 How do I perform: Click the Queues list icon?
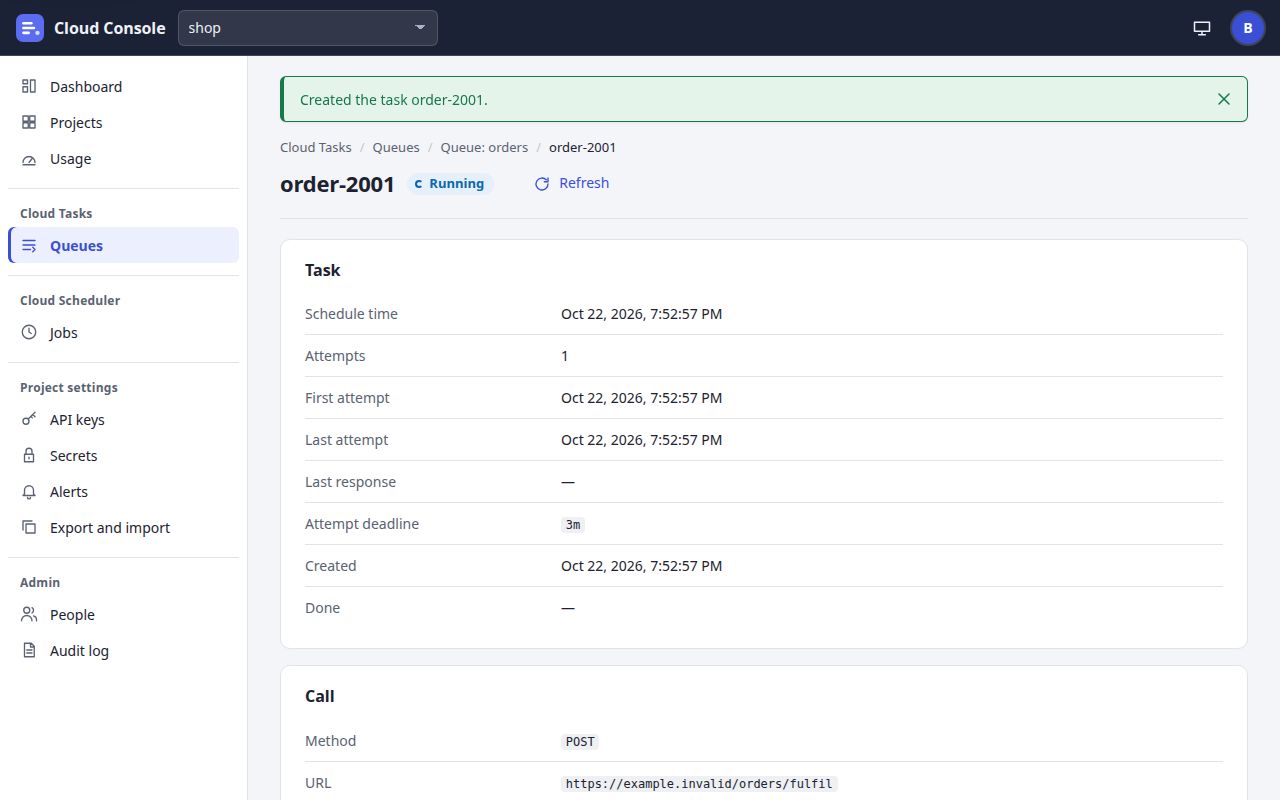click(x=29, y=246)
